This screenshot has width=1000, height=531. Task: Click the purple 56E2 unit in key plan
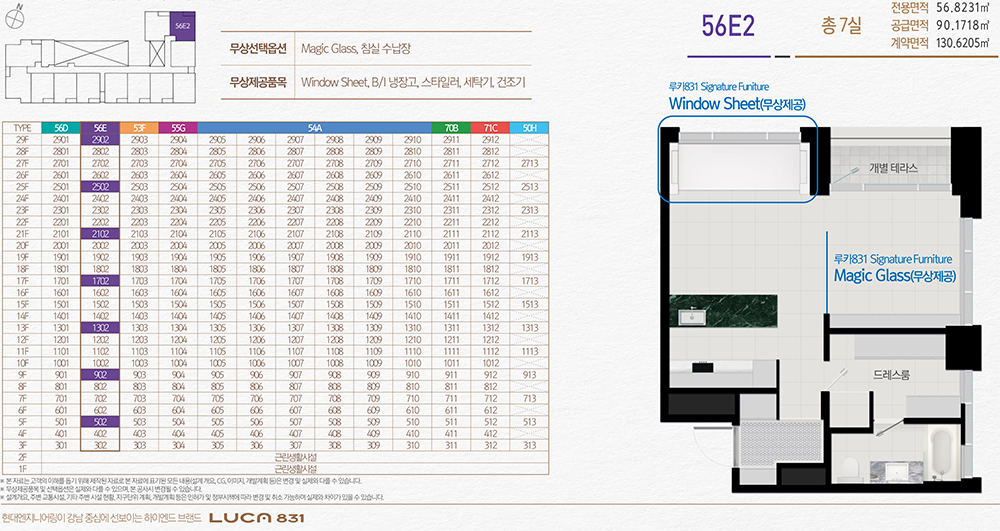[183, 26]
